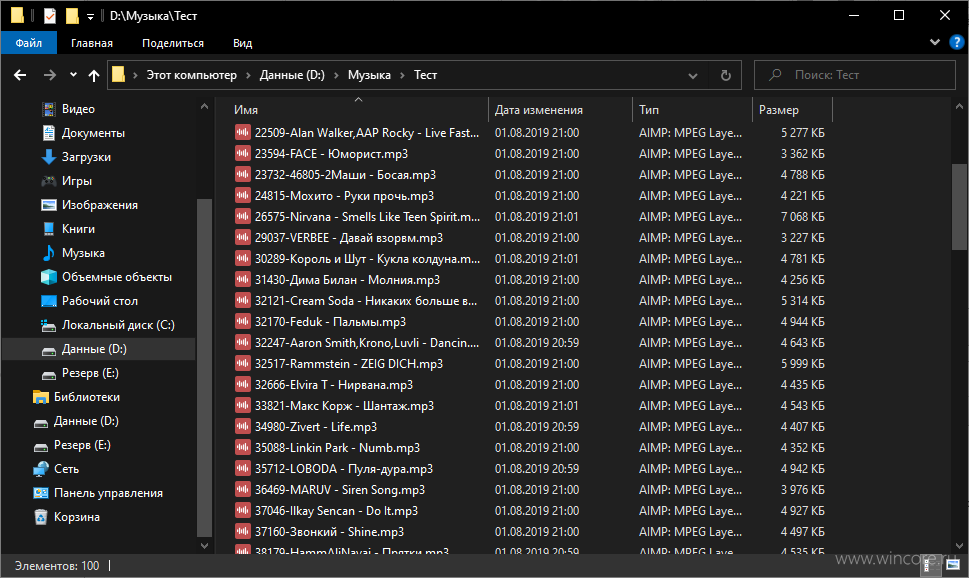
Task: Click the folder icon in title bar
Action: 17,15
